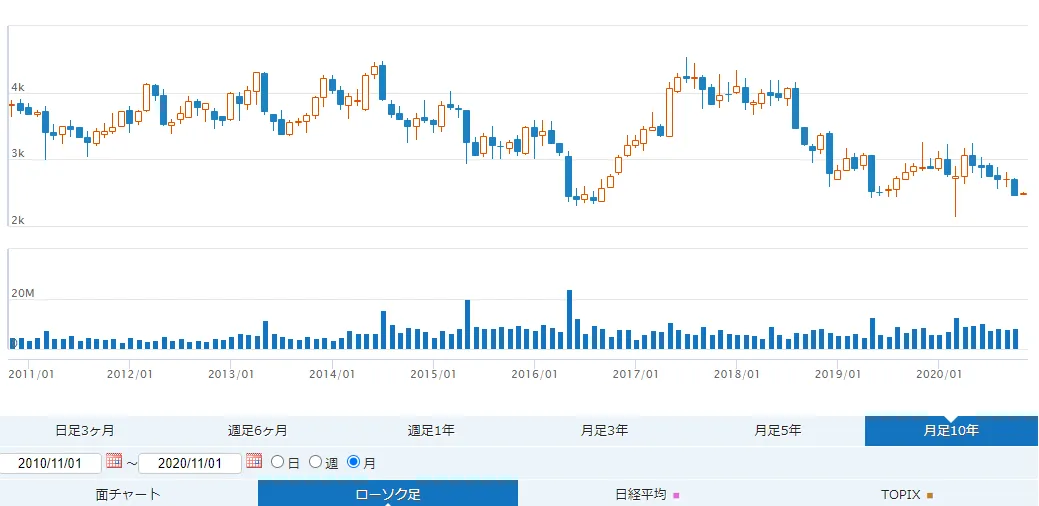The image size is (1039, 506).
Task: Click the start date field 2010/11/01
Action: (x=50, y=463)
